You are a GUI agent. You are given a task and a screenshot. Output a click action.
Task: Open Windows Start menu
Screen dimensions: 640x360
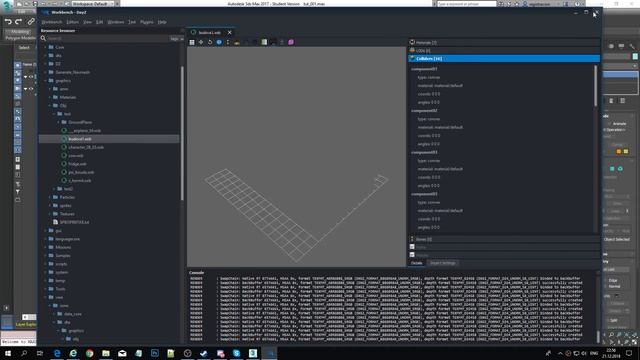8,353
